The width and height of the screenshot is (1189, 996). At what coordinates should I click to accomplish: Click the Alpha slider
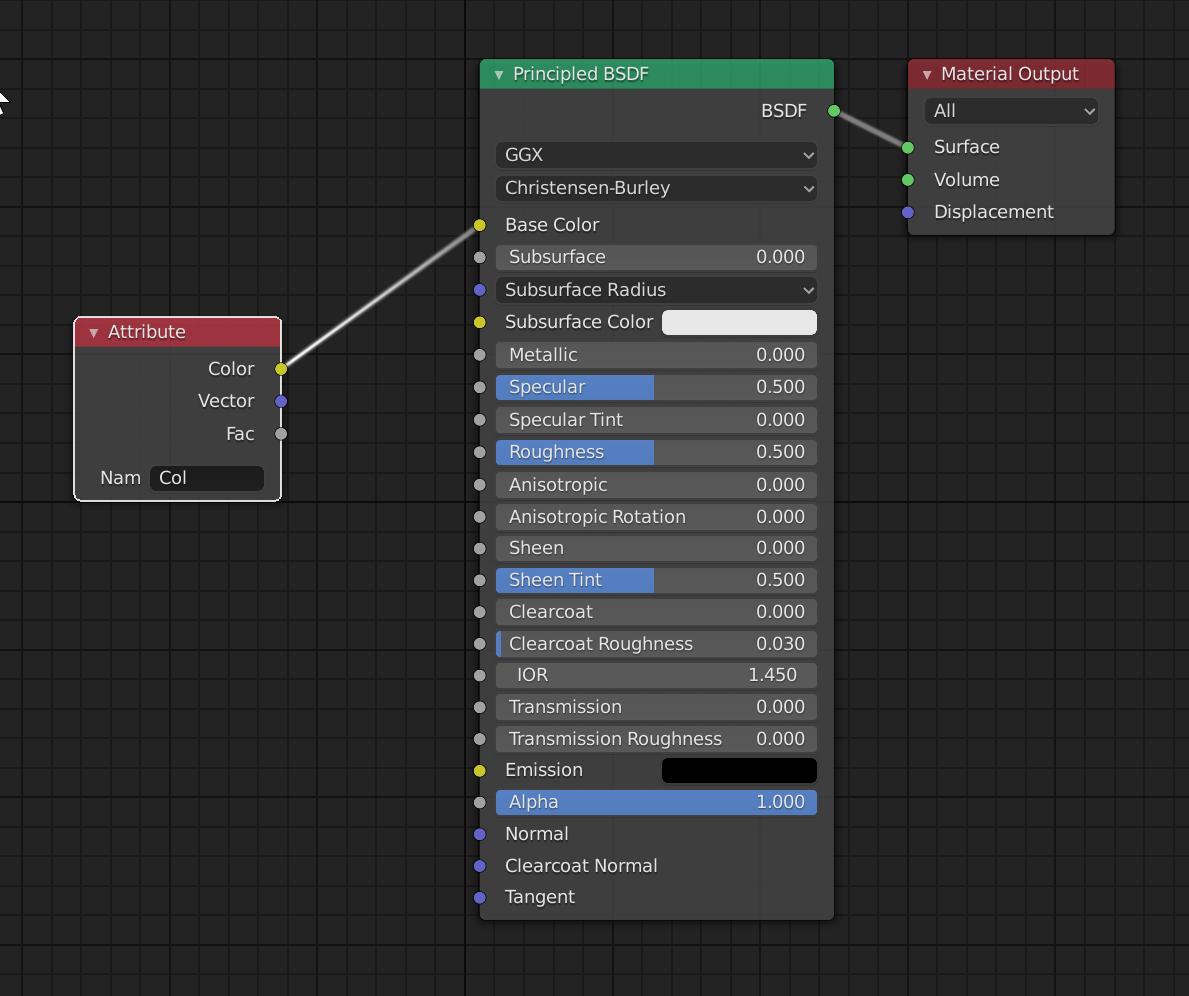[x=656, y=803]
